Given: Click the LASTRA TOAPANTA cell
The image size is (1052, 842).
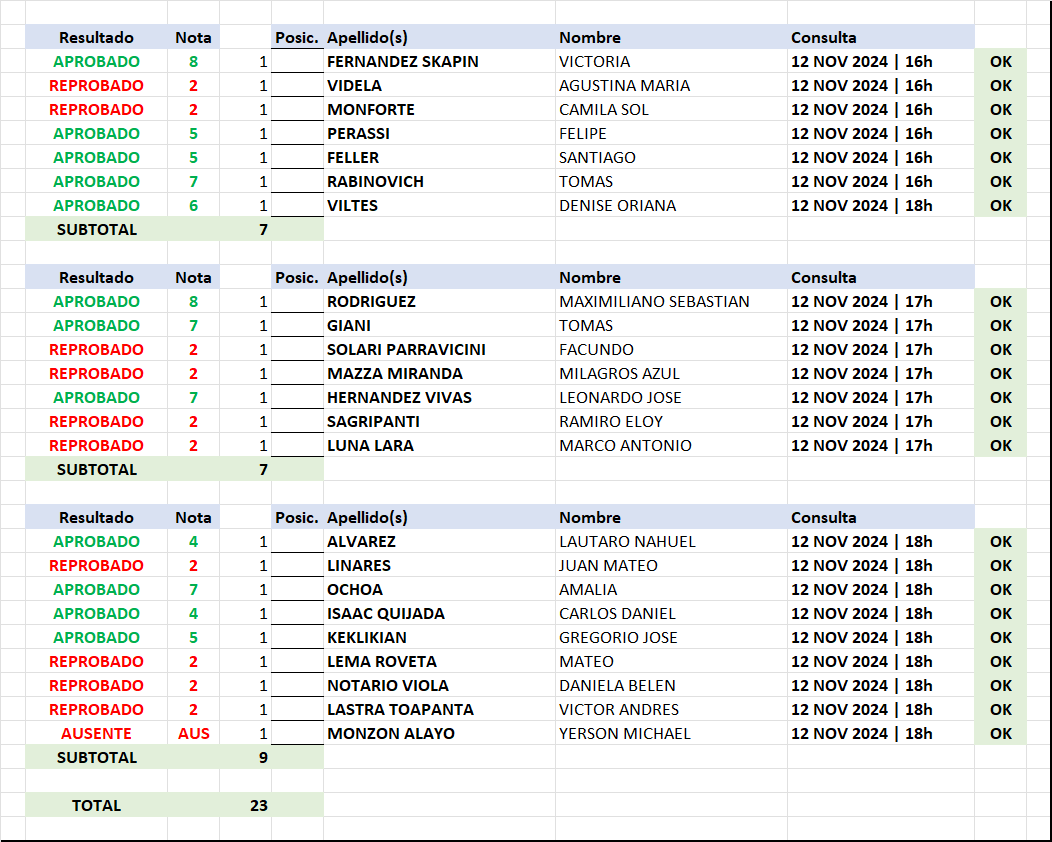Looking at the screenshot, I should (x=439, y=711).
